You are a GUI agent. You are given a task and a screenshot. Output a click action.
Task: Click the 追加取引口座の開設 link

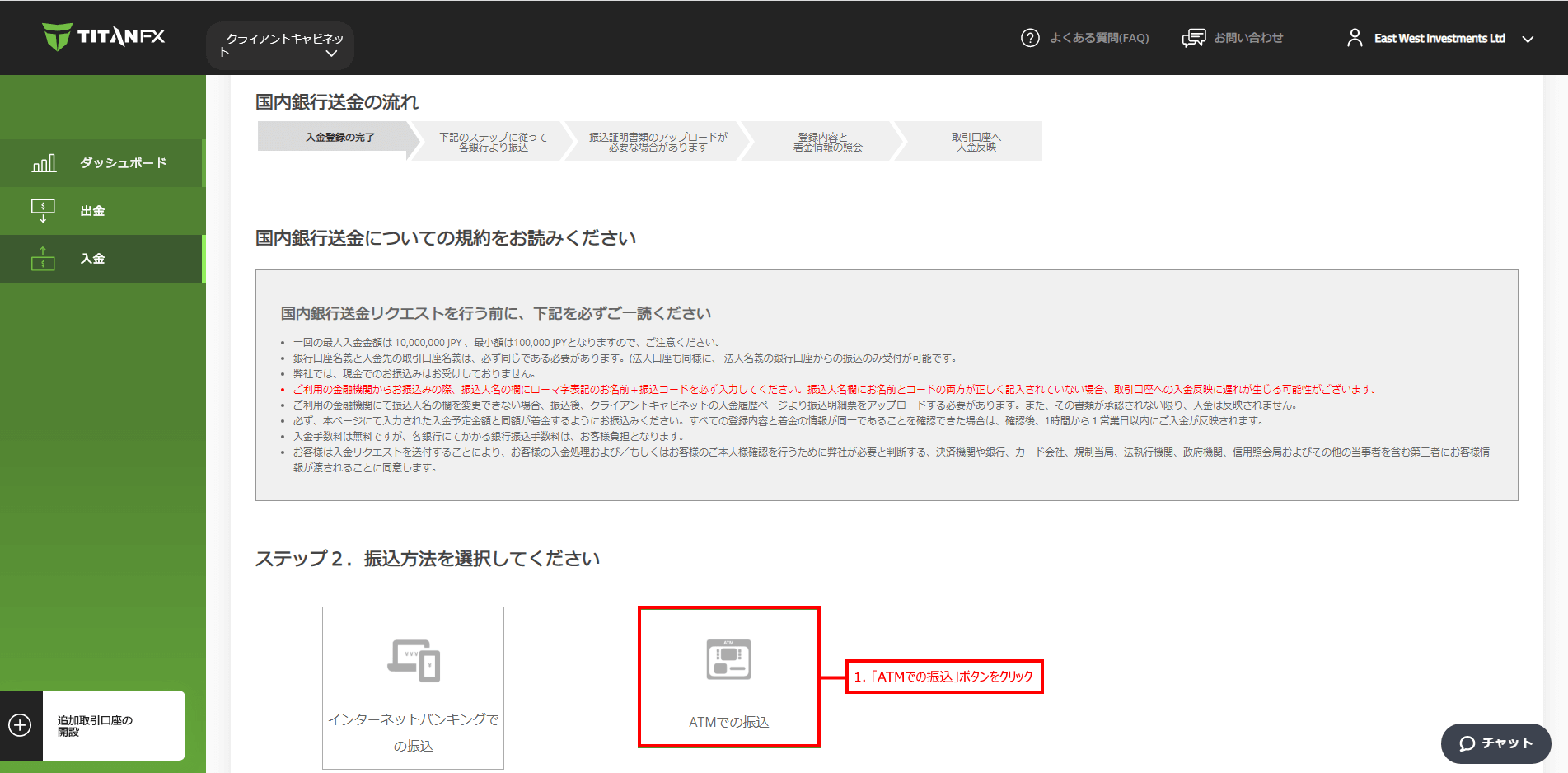click(96, 725)
